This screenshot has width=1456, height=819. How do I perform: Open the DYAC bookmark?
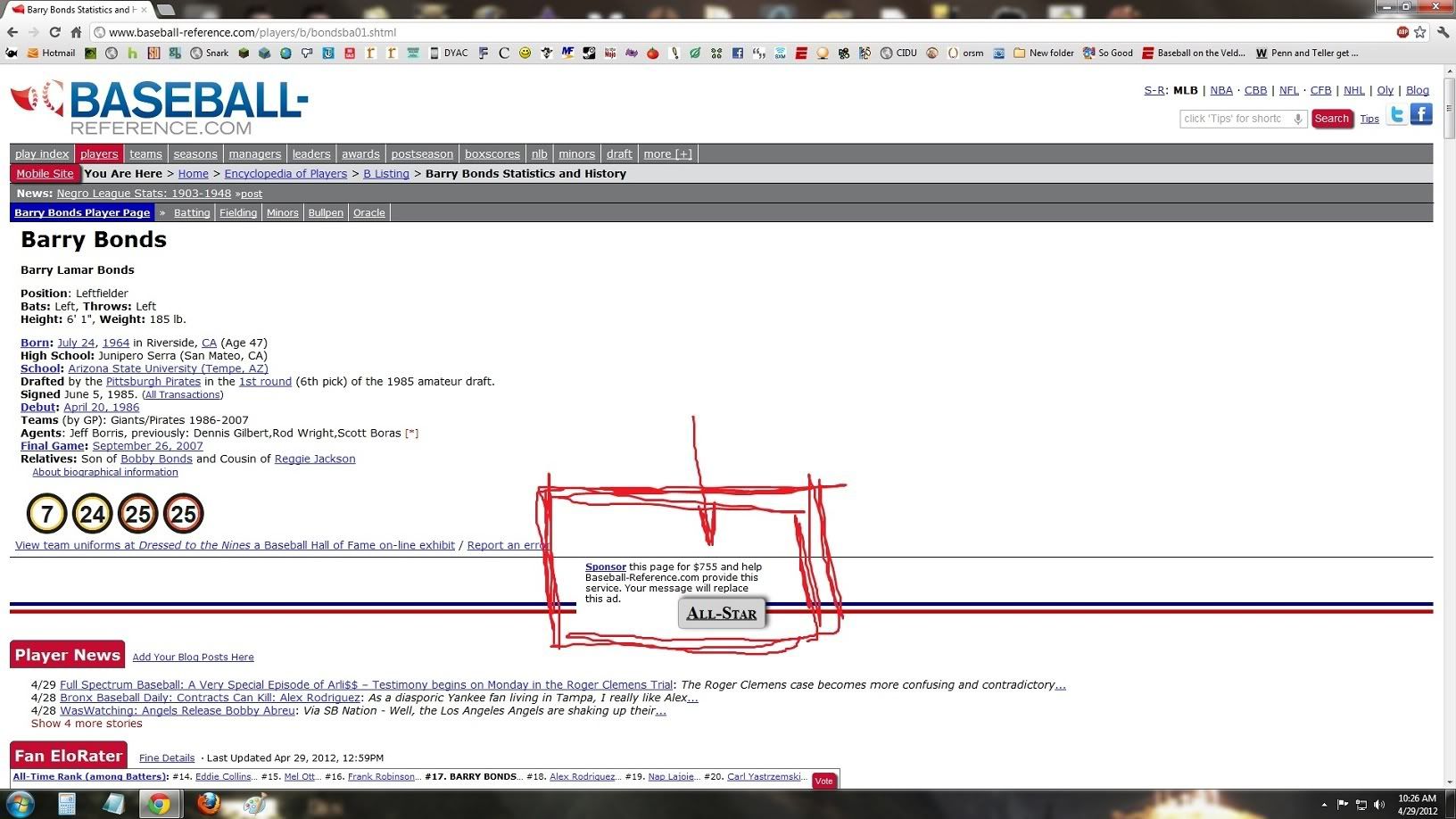tap(449, 54)
